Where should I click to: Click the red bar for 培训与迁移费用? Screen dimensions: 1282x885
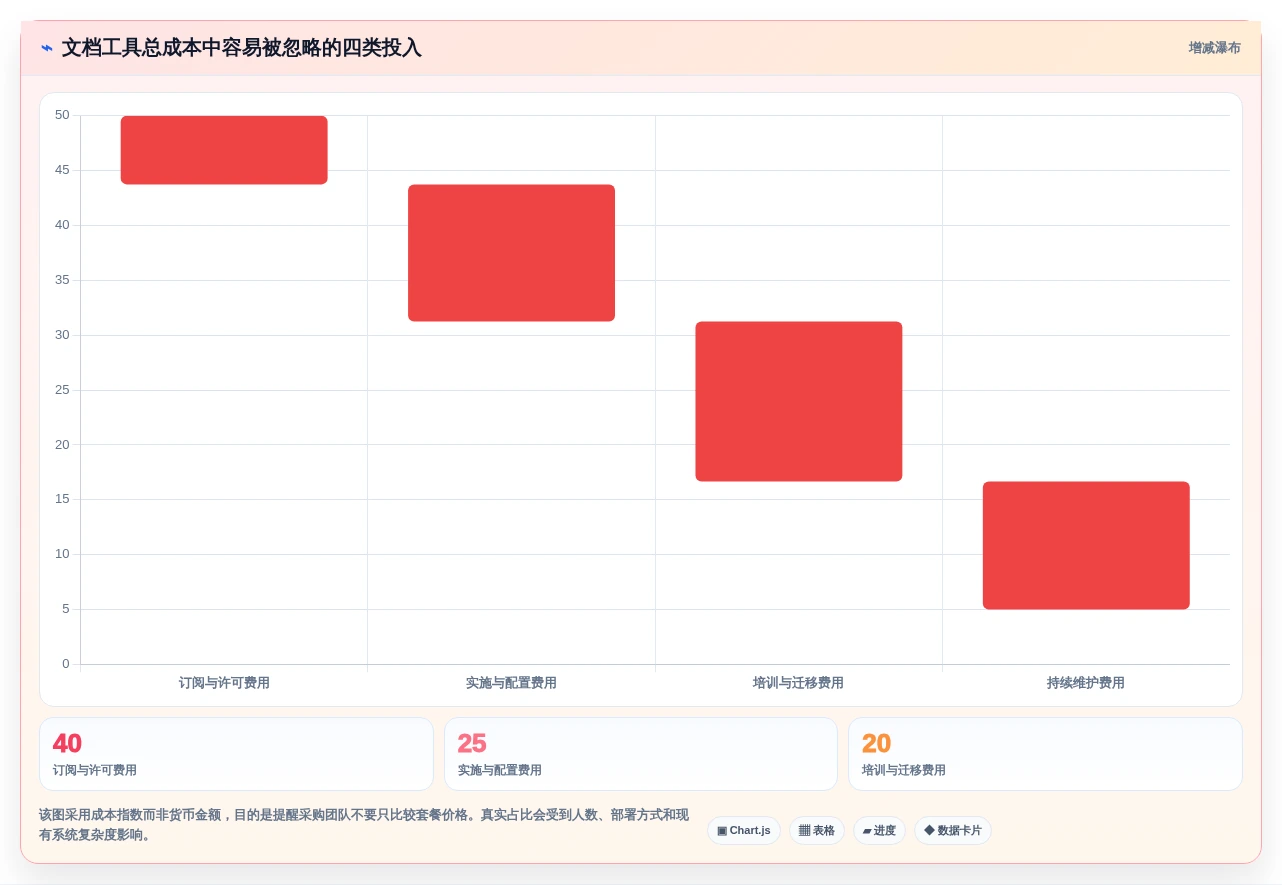tap(799, 402)
